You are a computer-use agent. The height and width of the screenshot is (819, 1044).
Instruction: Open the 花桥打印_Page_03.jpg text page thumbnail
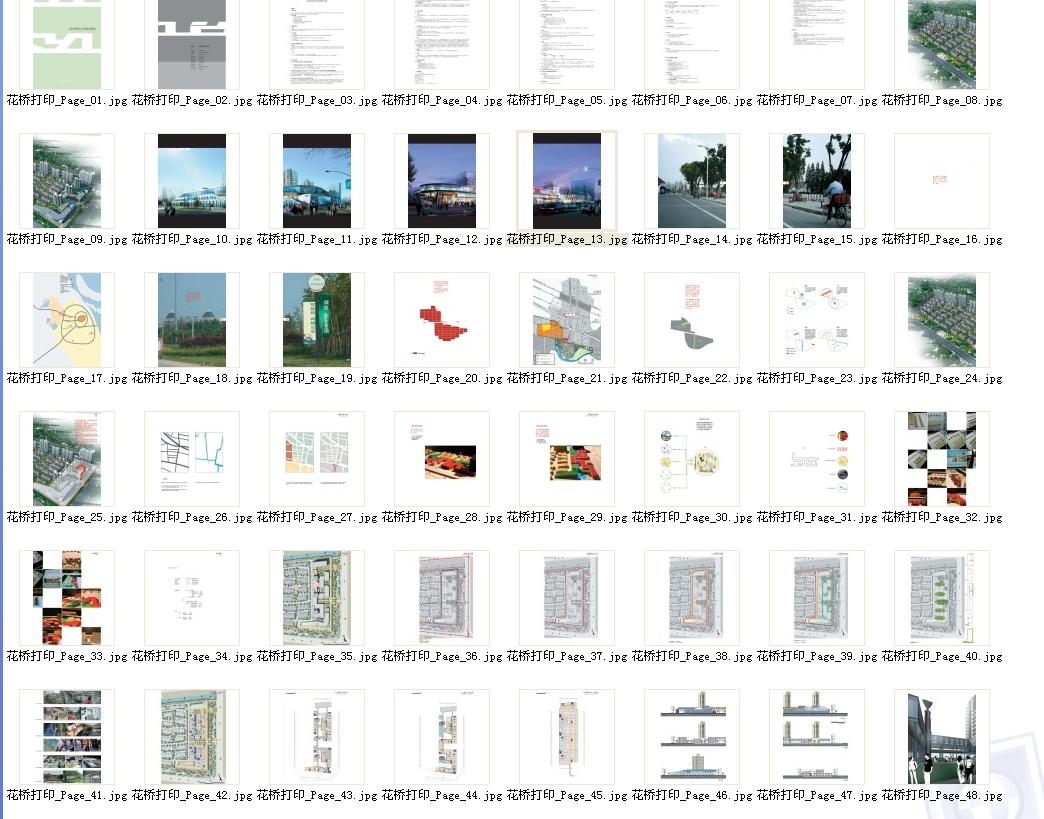click(x=317, y=44)
